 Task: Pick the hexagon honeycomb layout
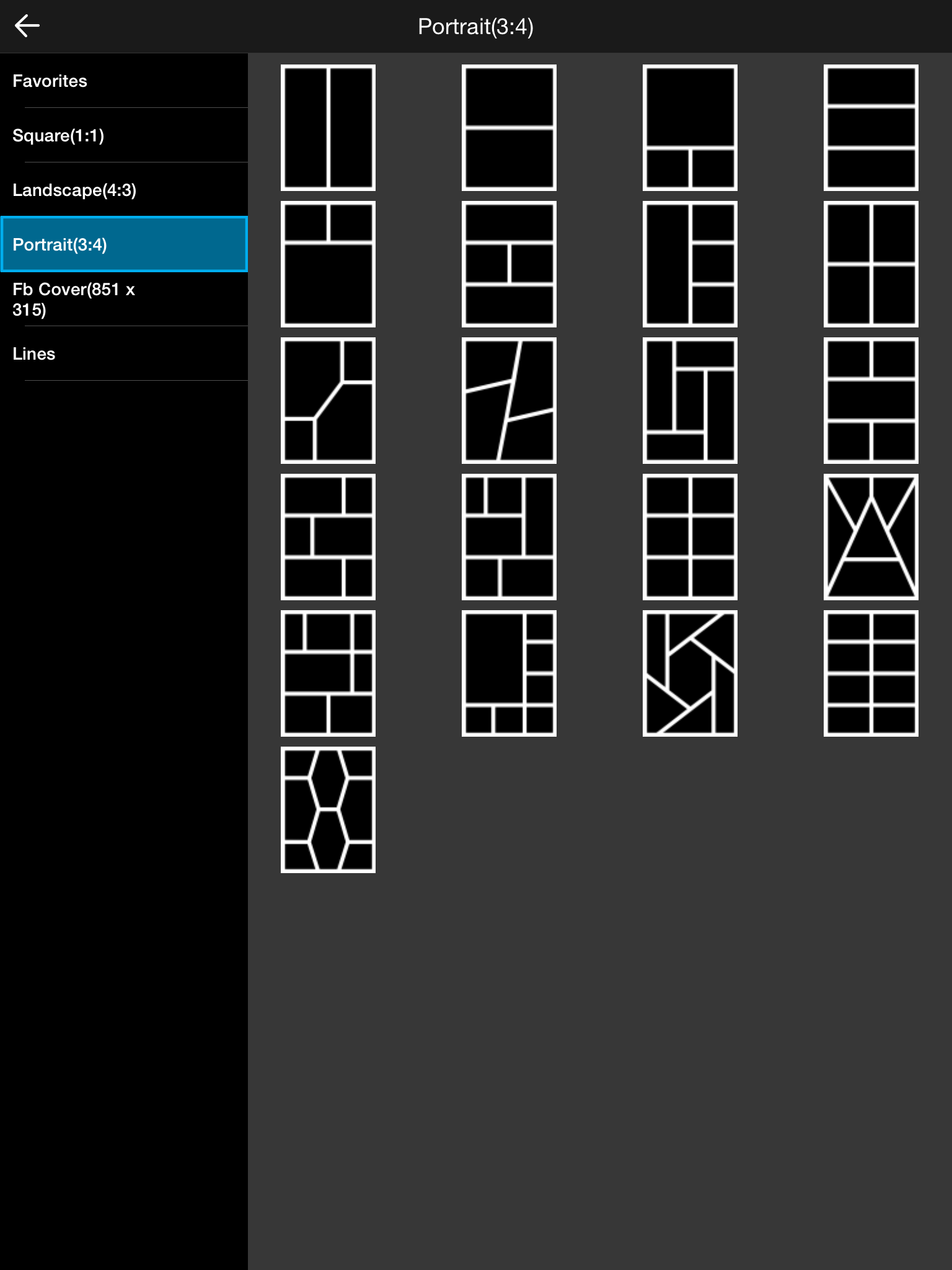tap(328, 810)
